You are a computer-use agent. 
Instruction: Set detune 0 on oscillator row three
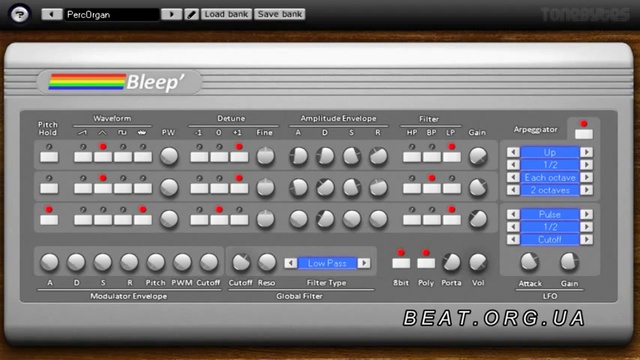click(219, 220)
